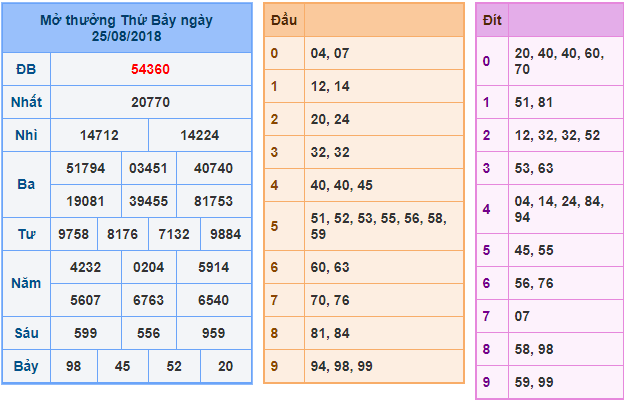Select fourth prize number 9758

point(74,234)
